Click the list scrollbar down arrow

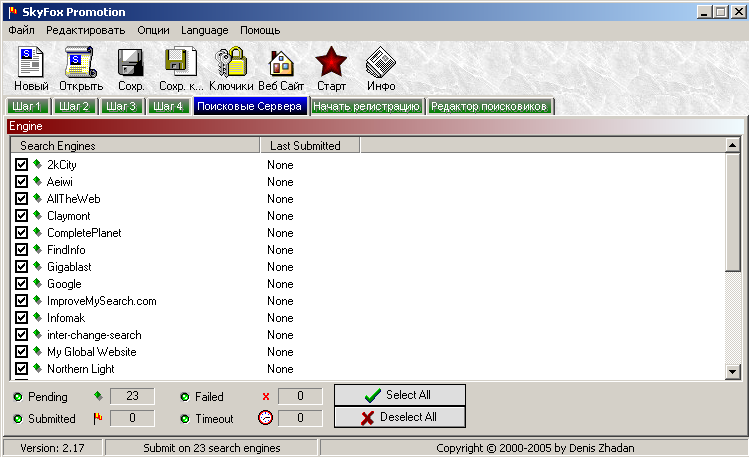coord(732,371)
